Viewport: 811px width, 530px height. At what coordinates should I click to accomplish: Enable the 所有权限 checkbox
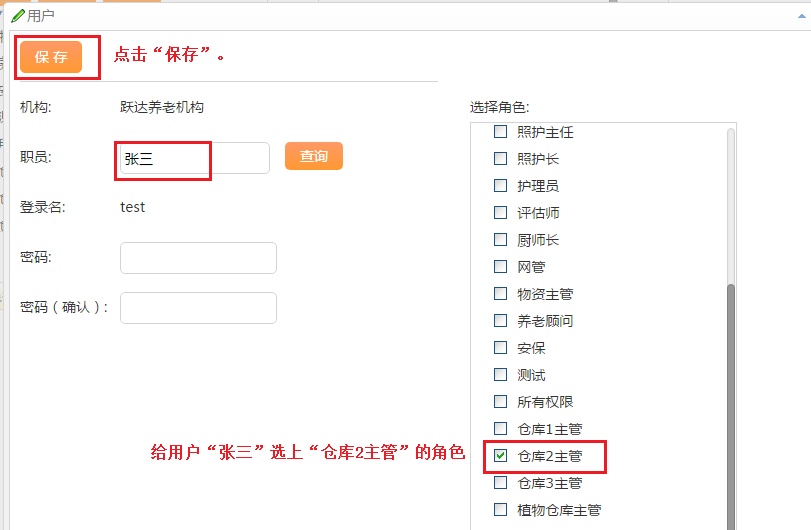coord(500,401)
